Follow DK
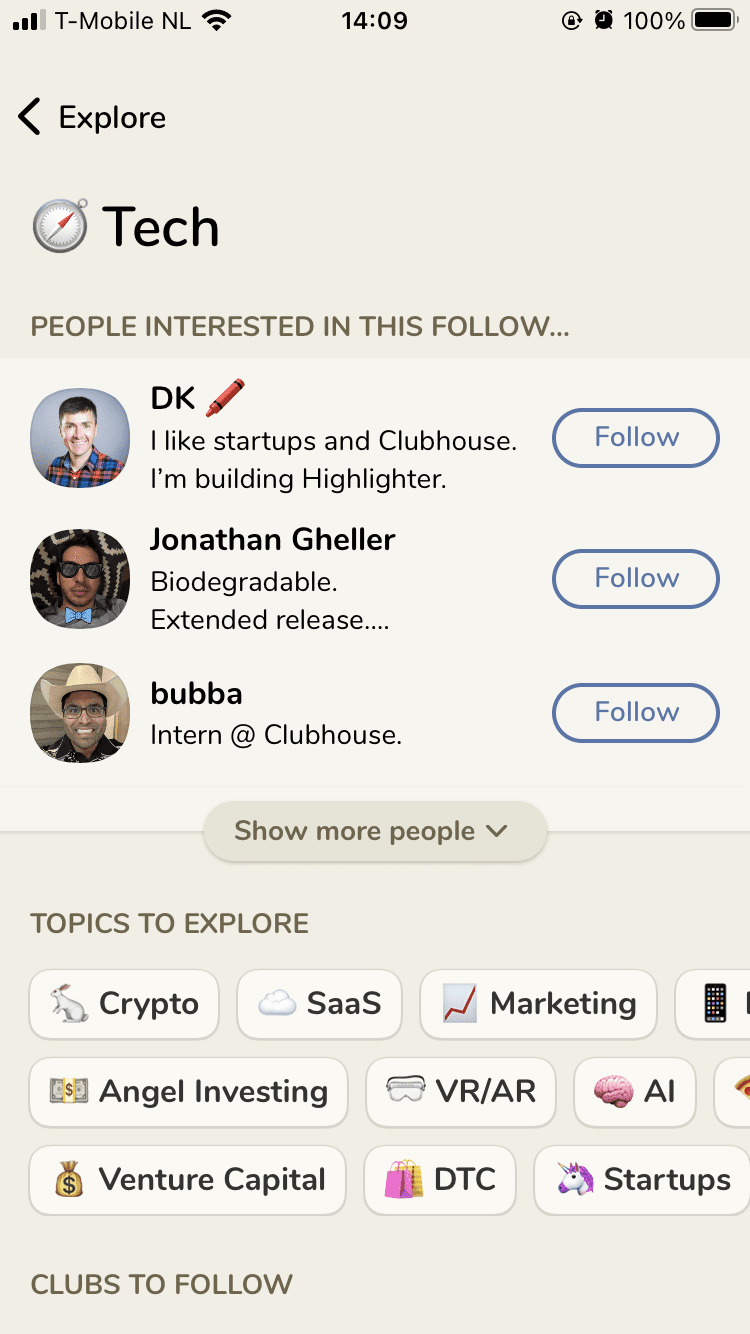750x1334 pixels. point(636,438)
